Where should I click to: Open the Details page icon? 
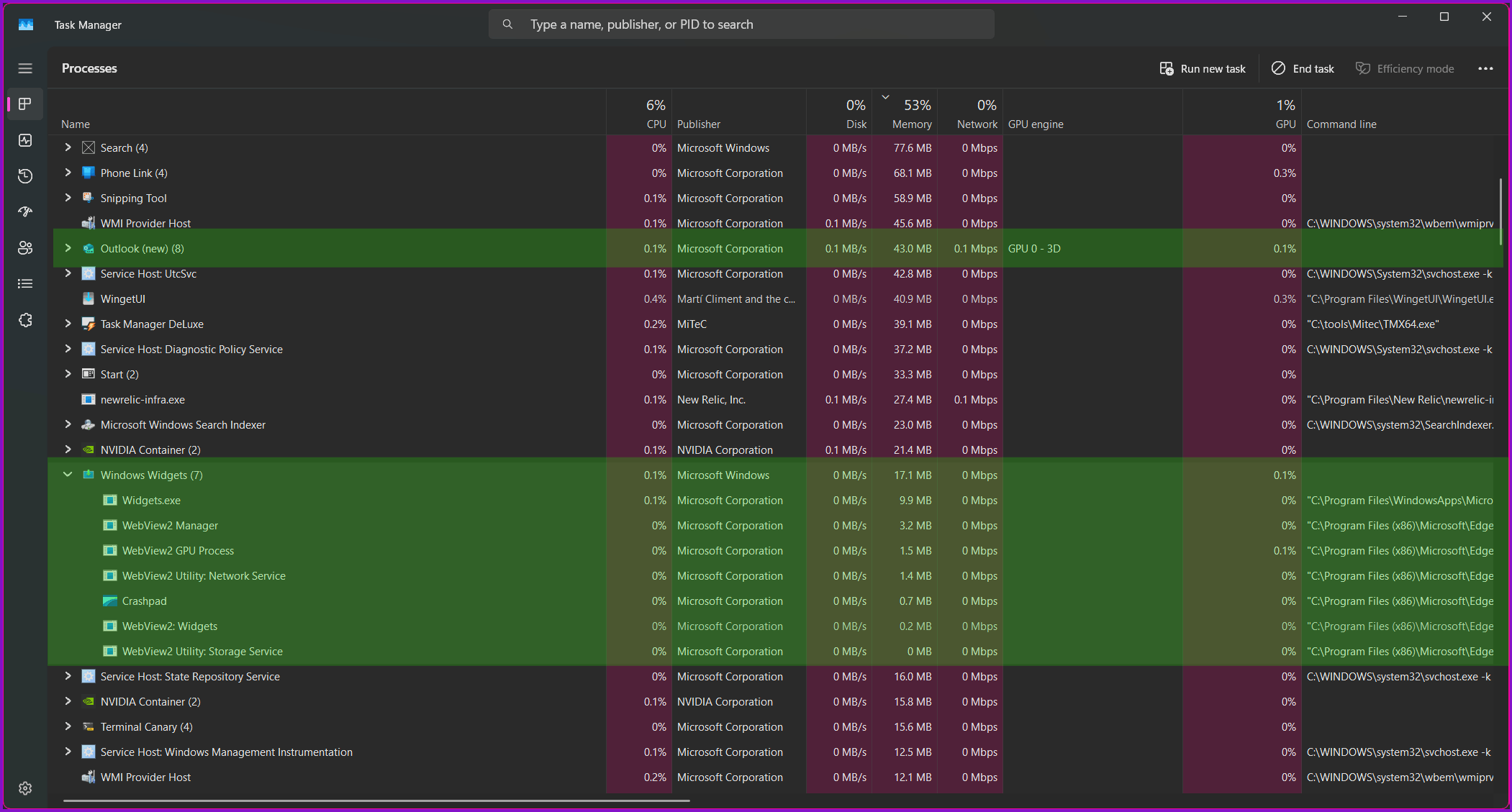coord(25,284)
